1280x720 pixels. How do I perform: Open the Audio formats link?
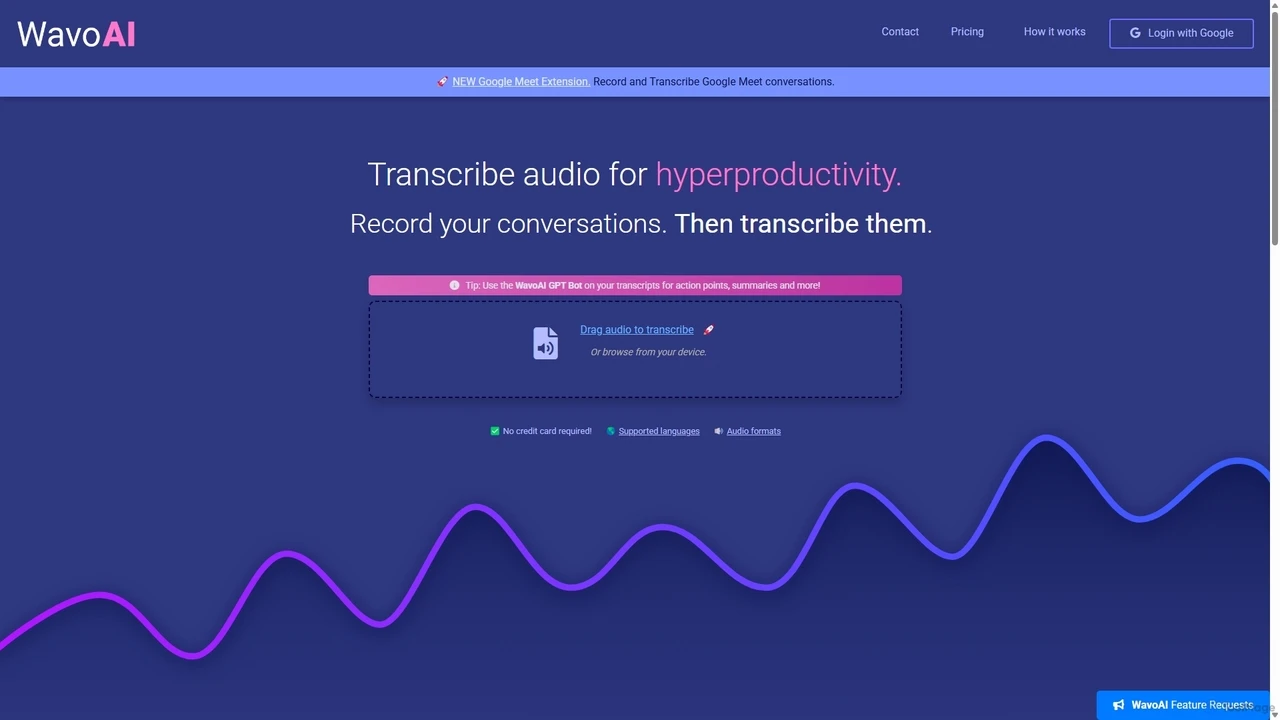pos(754,431)
